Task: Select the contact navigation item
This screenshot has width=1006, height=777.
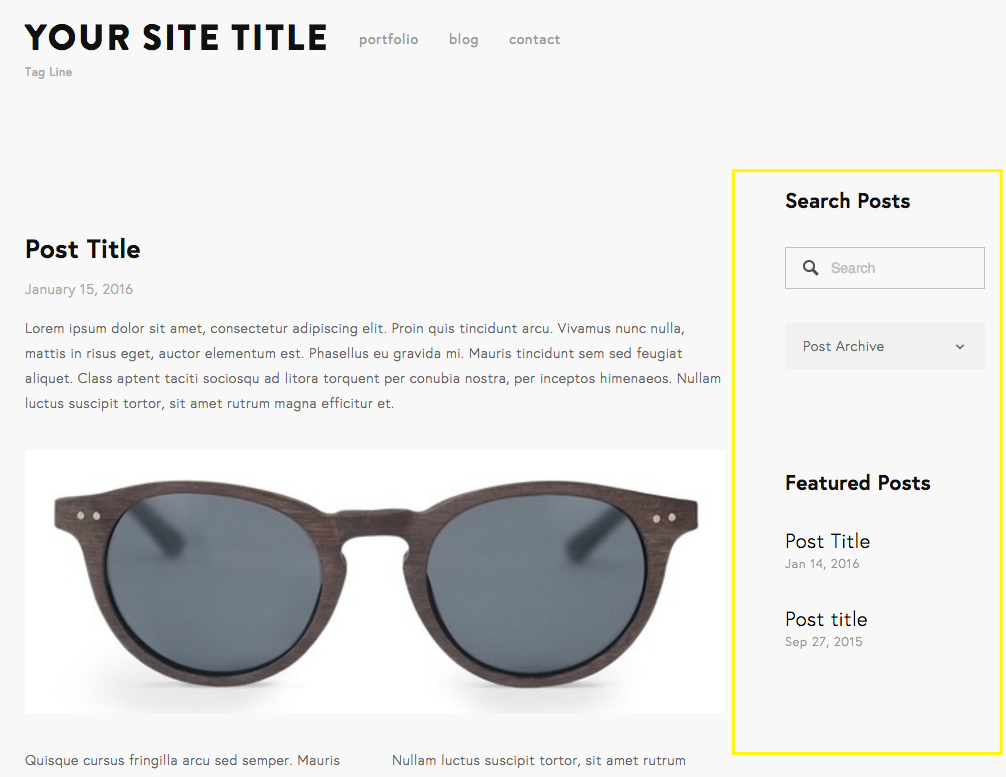Action: coord(534,40)
